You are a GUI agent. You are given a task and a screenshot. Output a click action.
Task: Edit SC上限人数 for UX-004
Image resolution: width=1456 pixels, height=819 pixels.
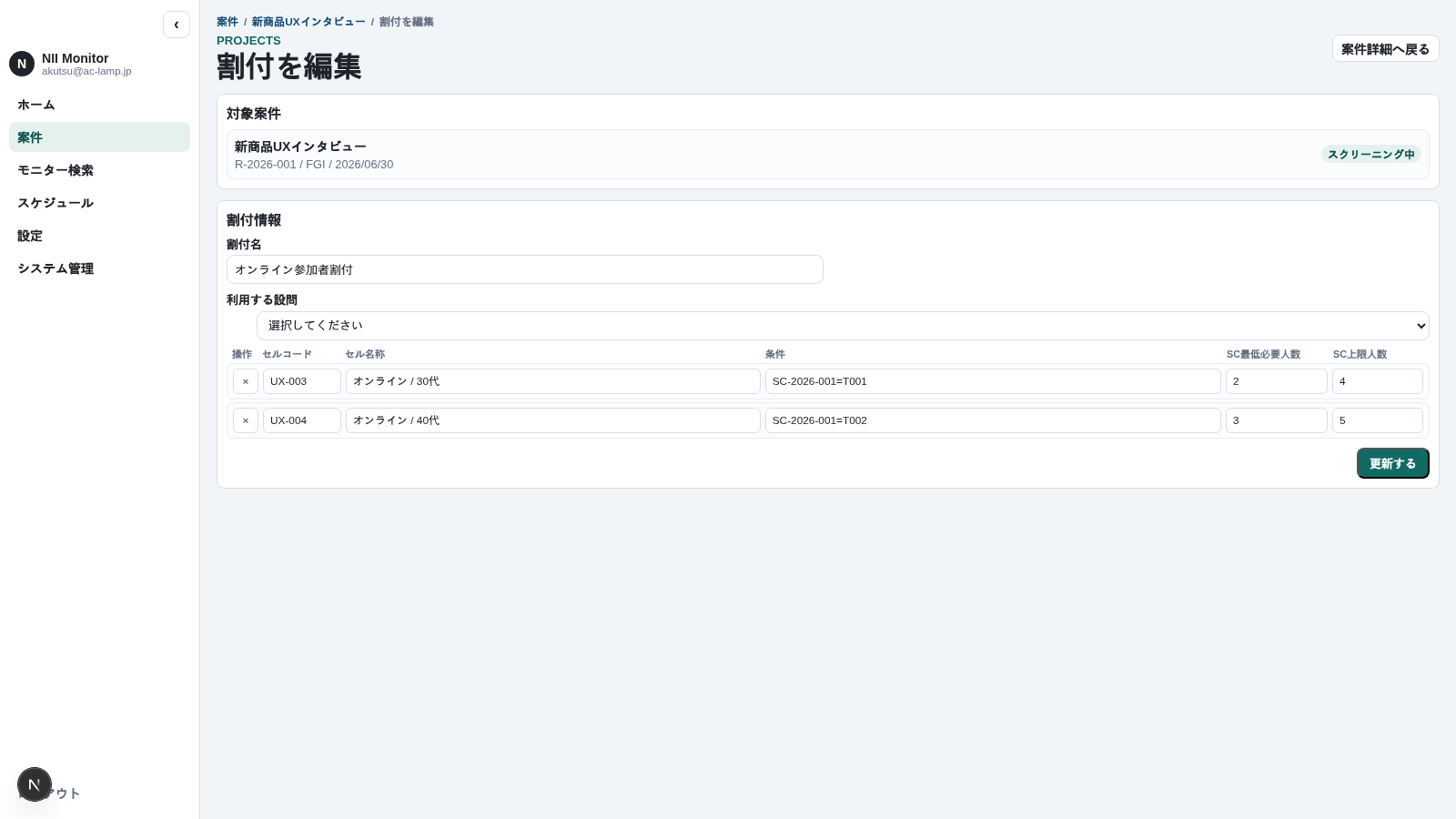tap(1378, 420)
